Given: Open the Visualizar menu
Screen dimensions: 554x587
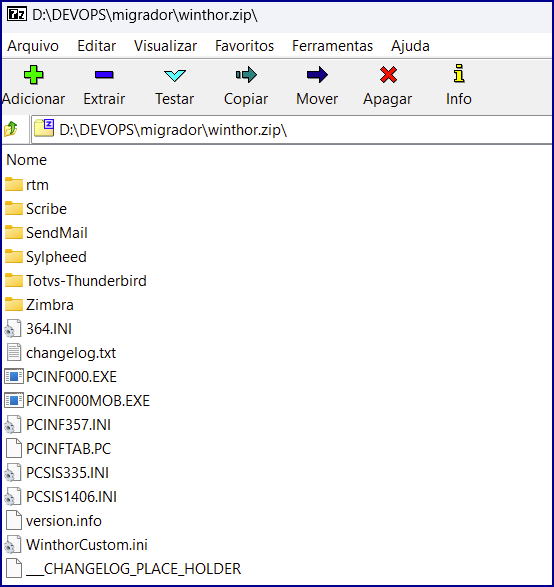Looking at the screenshot, I should pos(165,46).
